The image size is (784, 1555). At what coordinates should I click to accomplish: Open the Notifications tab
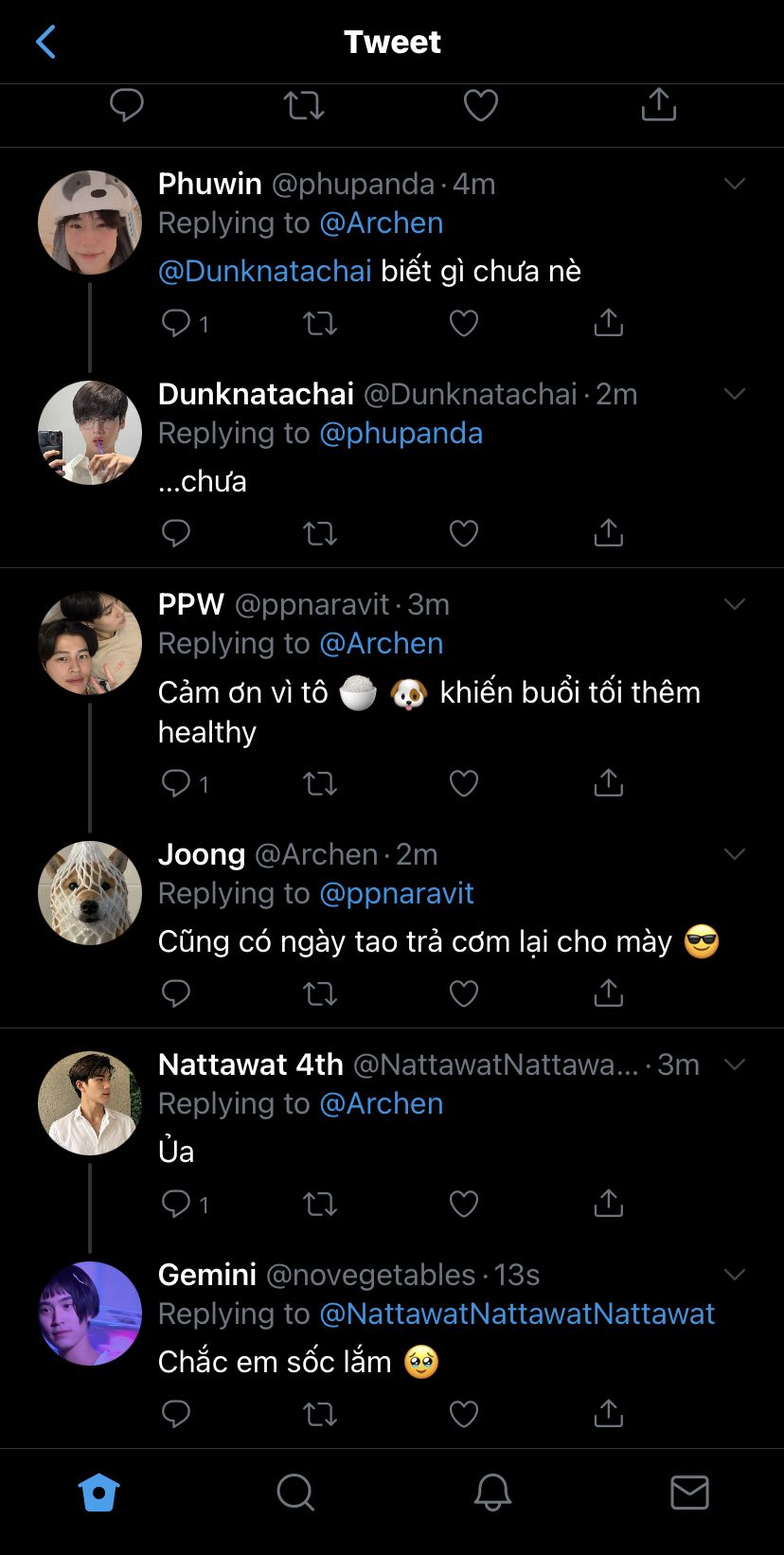(492, 1492)
